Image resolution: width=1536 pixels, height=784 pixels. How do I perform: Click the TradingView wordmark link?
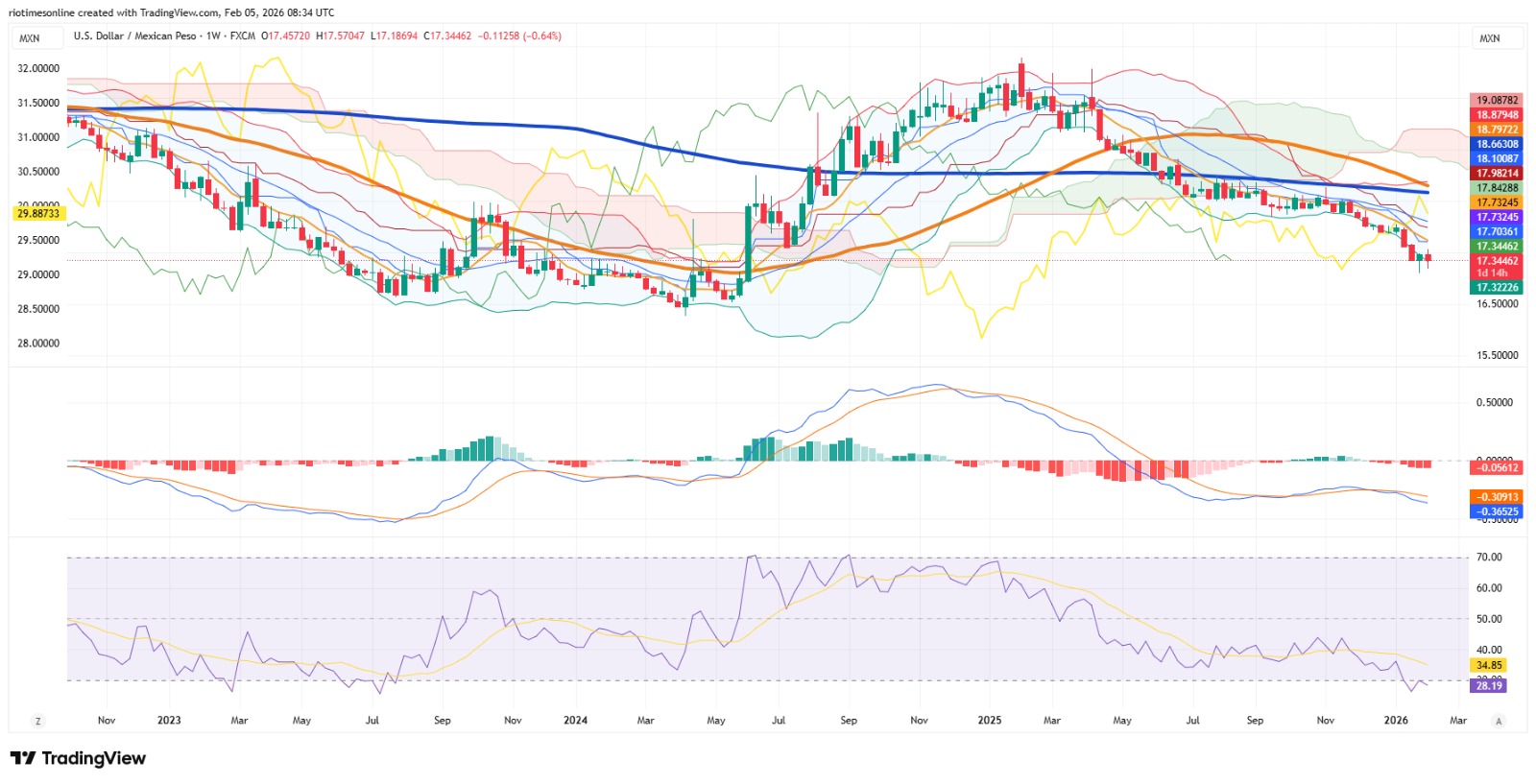click(x=94, y=758)
